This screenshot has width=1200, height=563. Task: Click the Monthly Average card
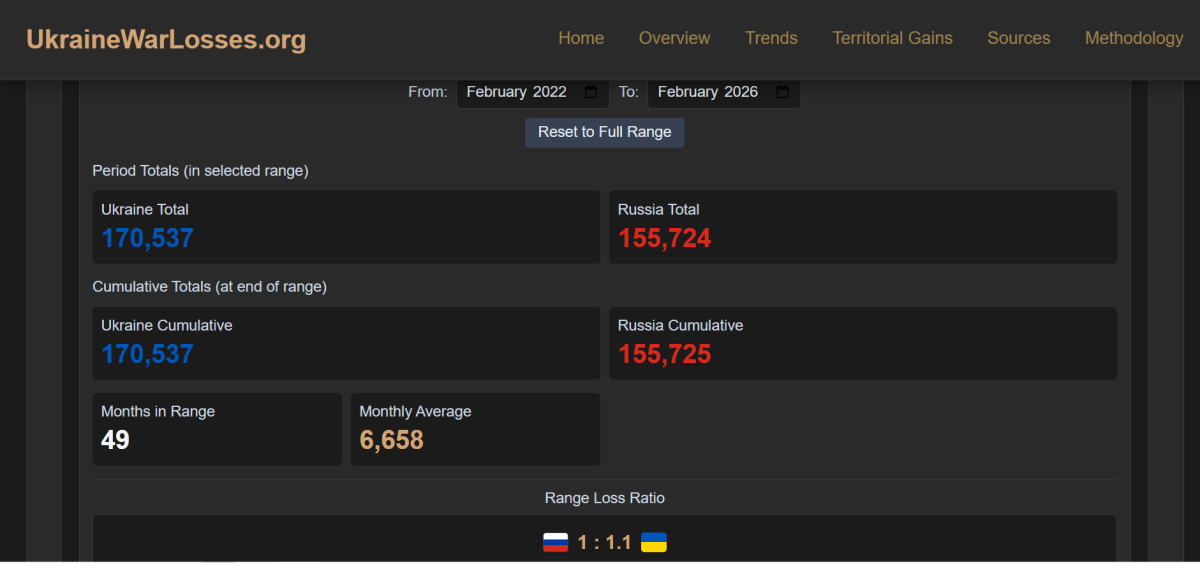[475, 429]
